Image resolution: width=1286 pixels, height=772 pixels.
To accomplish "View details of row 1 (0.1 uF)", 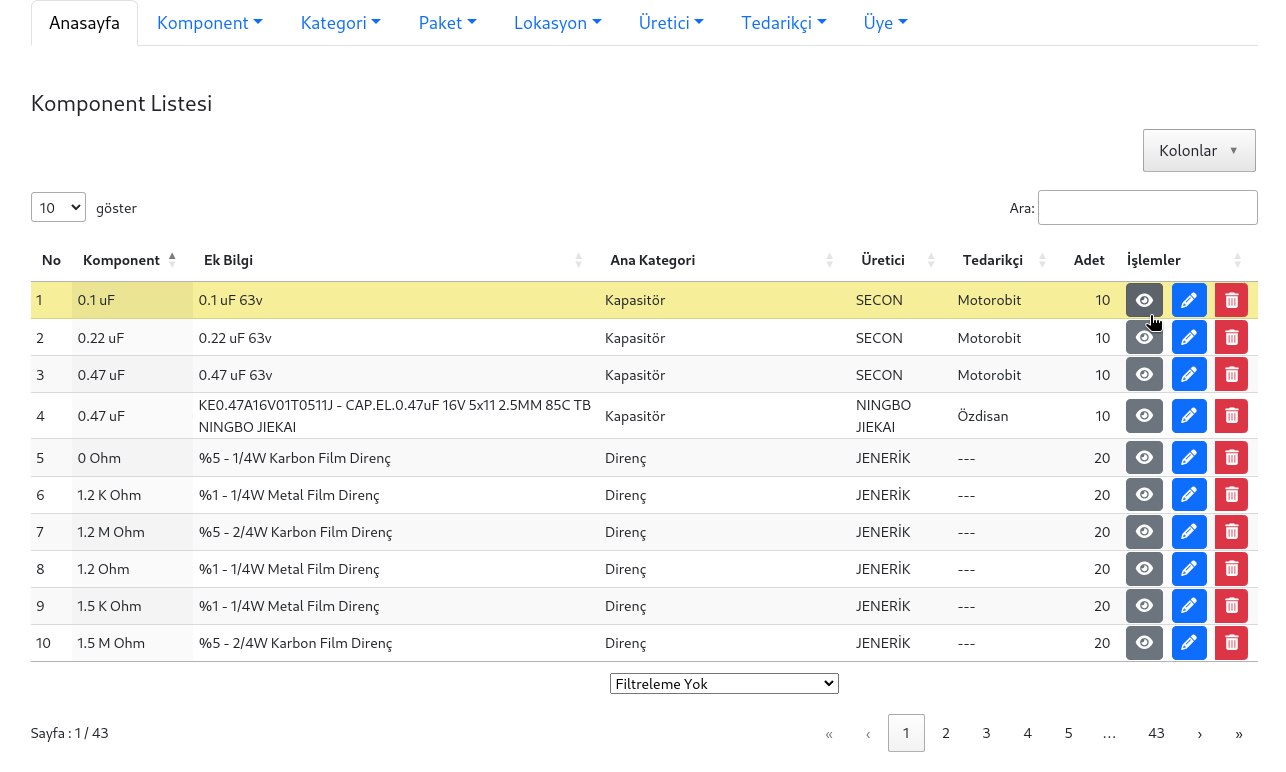I will pyautogui.click(x=1144, y=300).
